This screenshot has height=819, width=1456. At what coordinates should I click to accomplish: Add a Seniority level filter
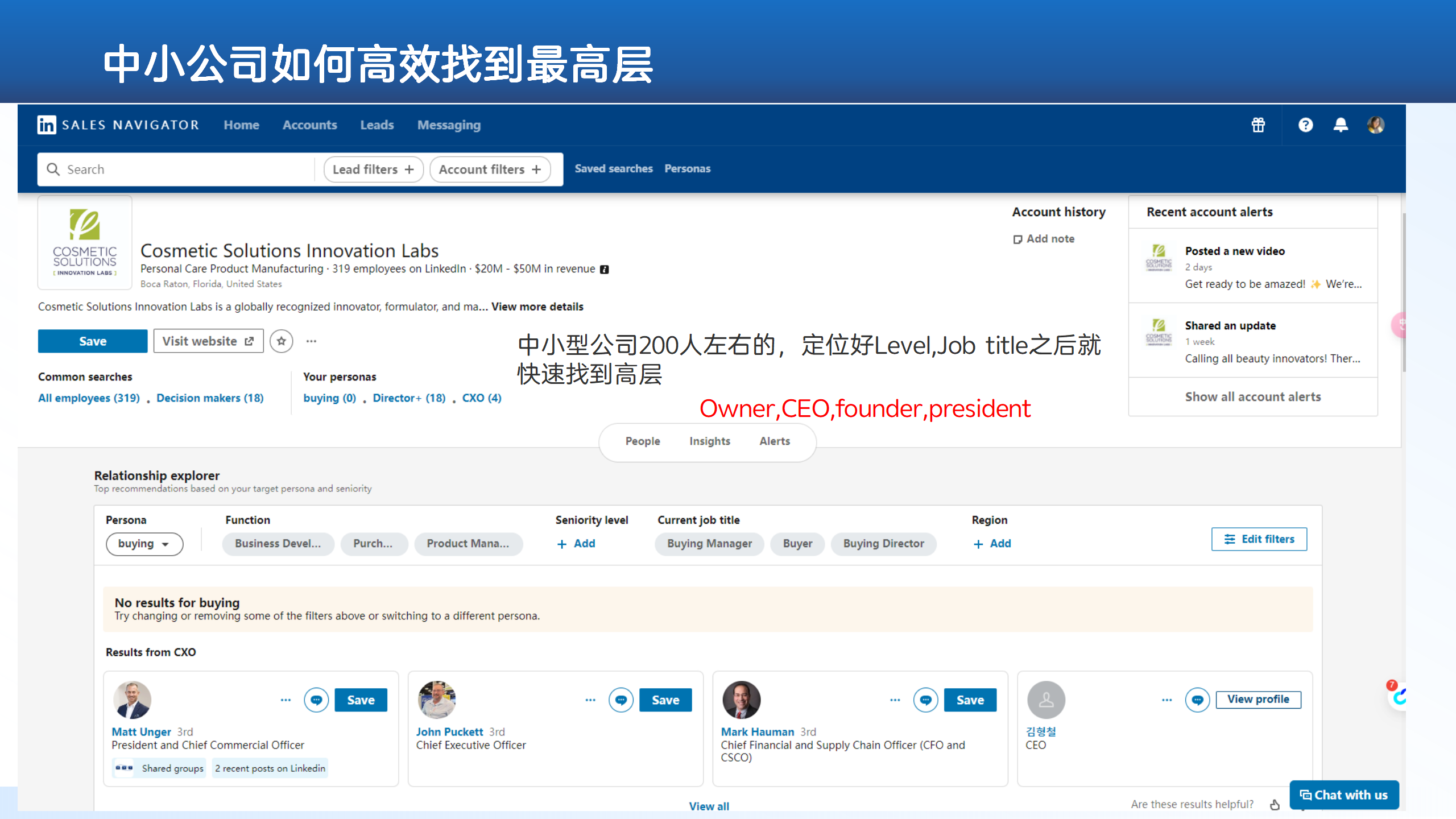[x=576, y=544]
